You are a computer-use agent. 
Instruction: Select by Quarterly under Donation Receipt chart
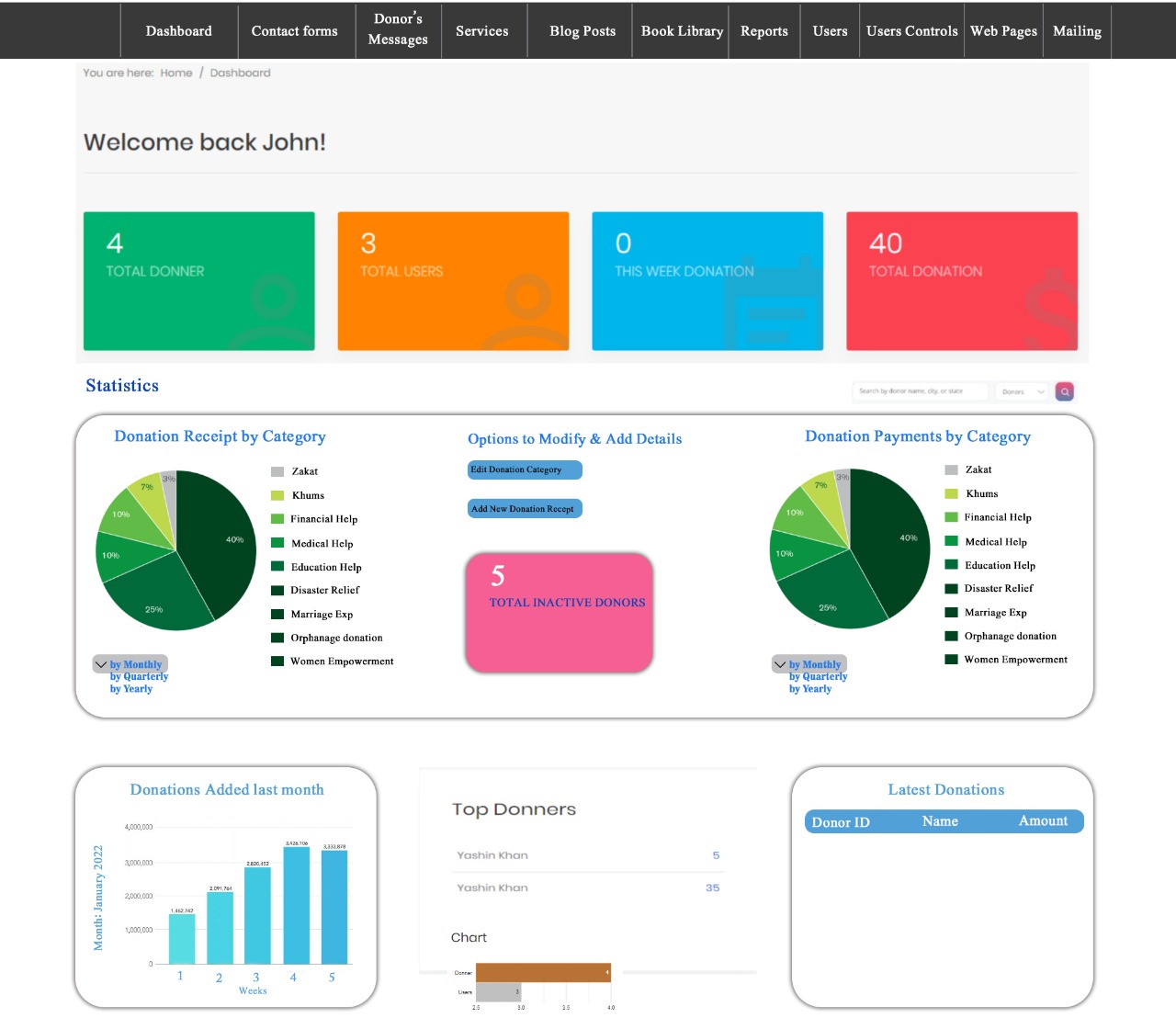[x=139, y=677]
